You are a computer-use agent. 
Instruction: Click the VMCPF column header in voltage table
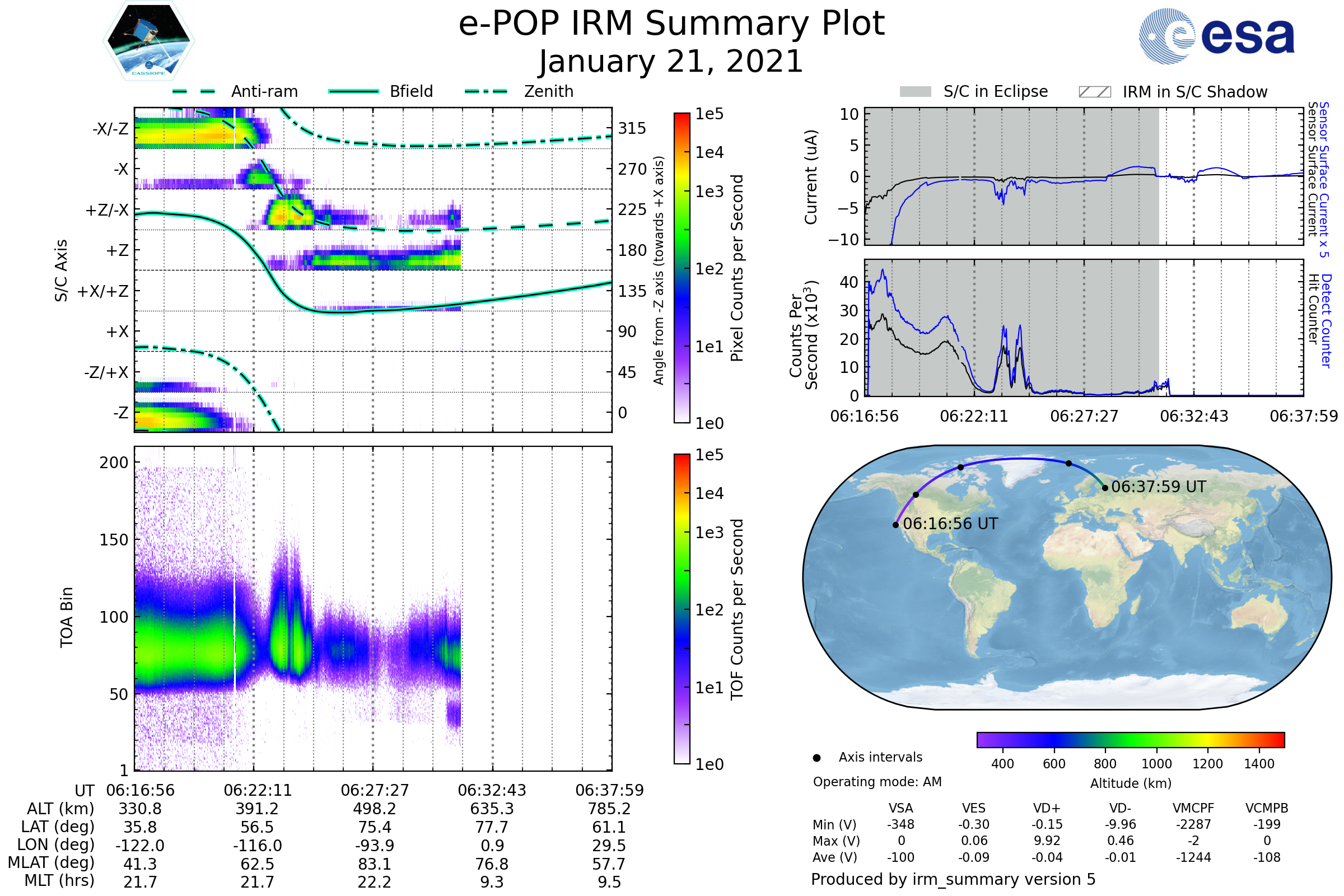pyautogui.click(x=1193, y=808)
